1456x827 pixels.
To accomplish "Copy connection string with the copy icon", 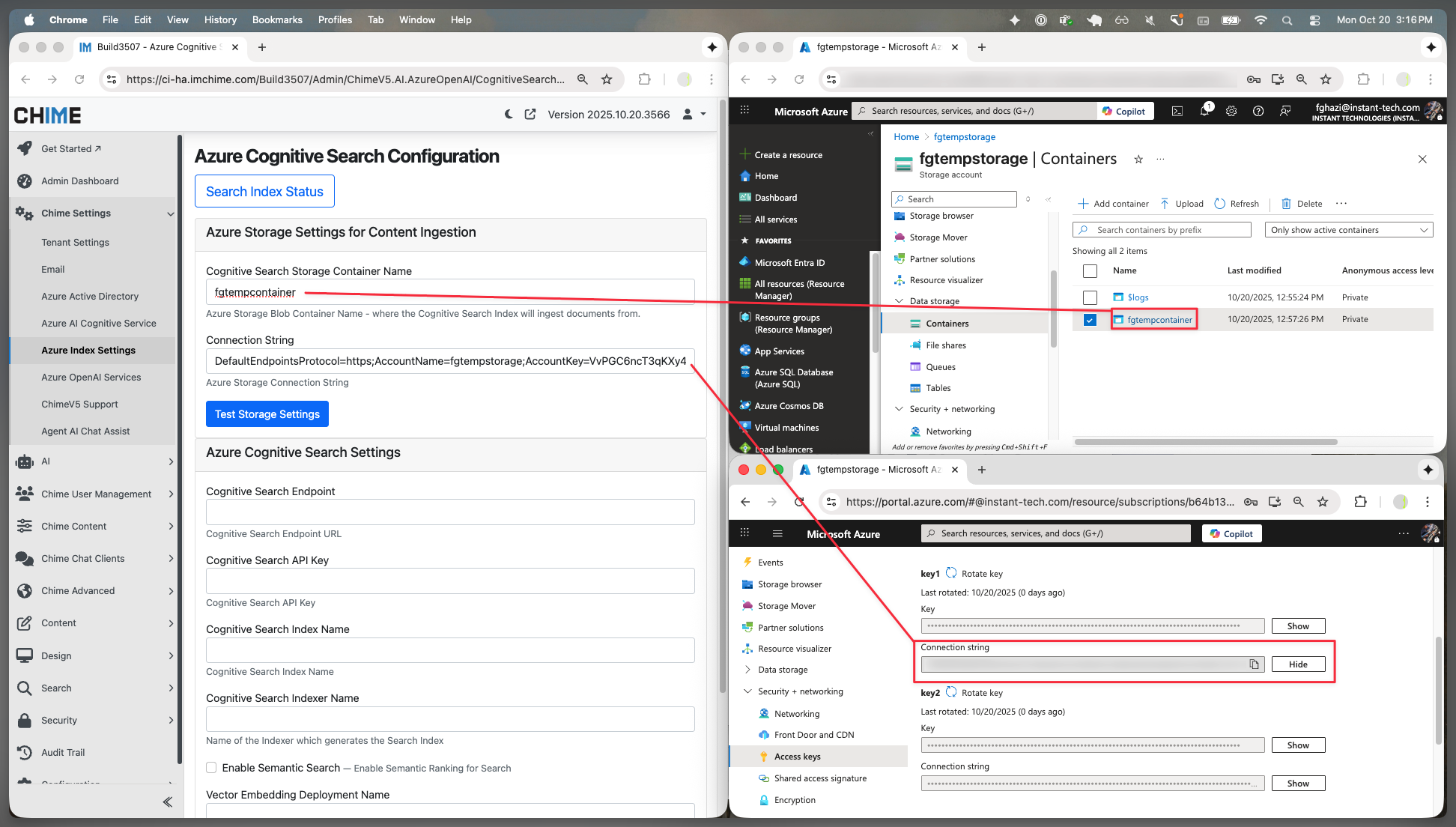I will click(1254, 664).
